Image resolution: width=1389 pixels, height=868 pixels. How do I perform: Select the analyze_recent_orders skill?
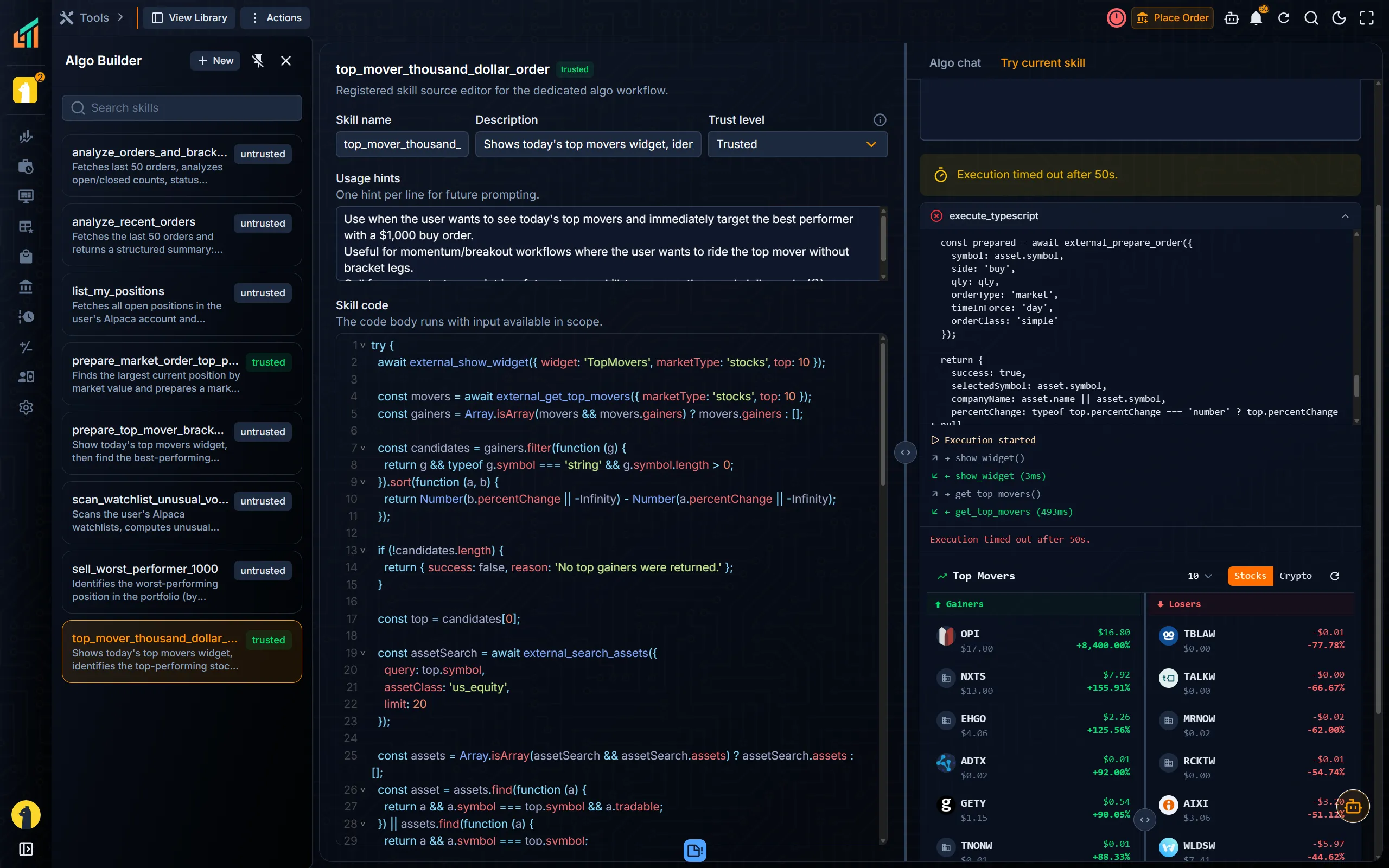tap(182, 235)
